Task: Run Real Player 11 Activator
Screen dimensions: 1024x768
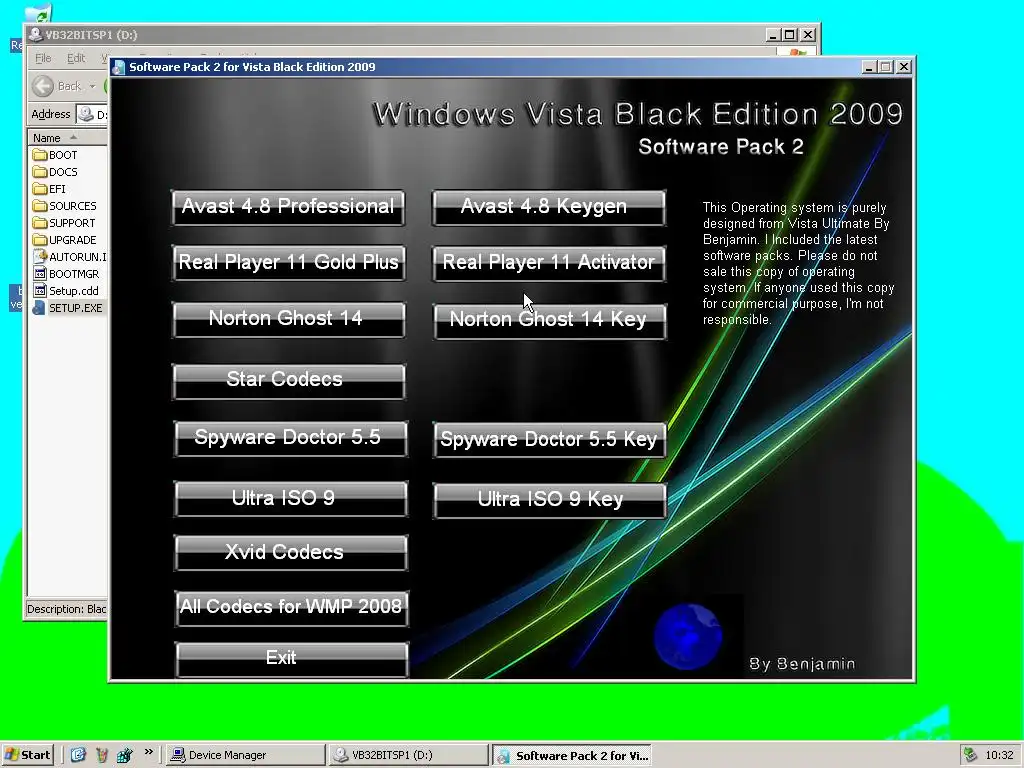Action: click(549, 263)
